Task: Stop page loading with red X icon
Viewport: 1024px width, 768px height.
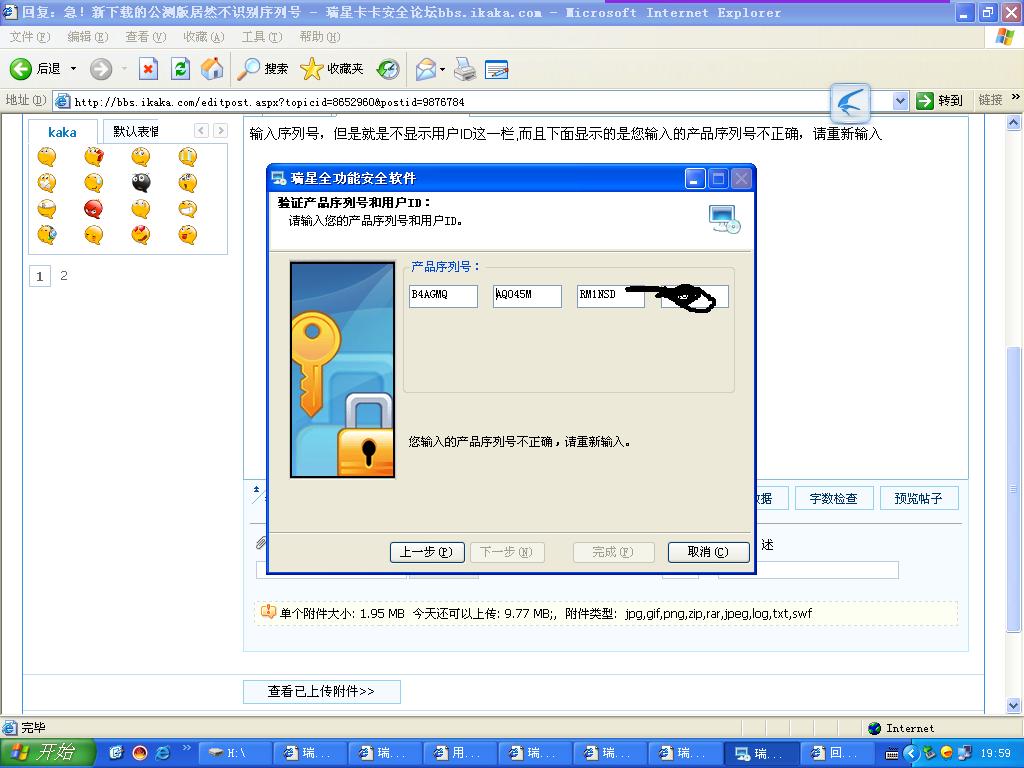Action: 148,69
